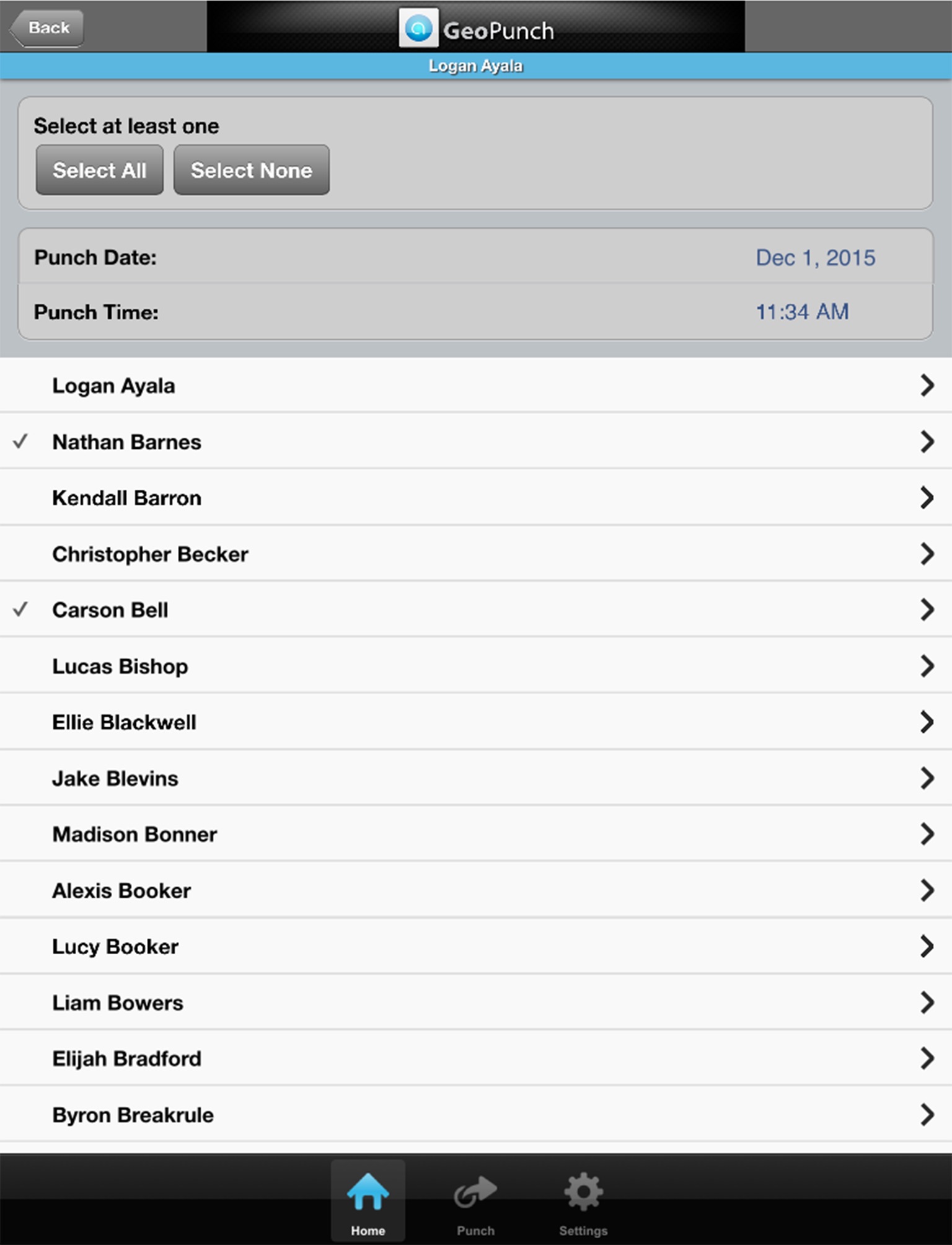Image resolution: width=952 pixels, height=1245 pixels.
Task: Expand Lucas Bishop's row chevron
Action: [927, 666]
